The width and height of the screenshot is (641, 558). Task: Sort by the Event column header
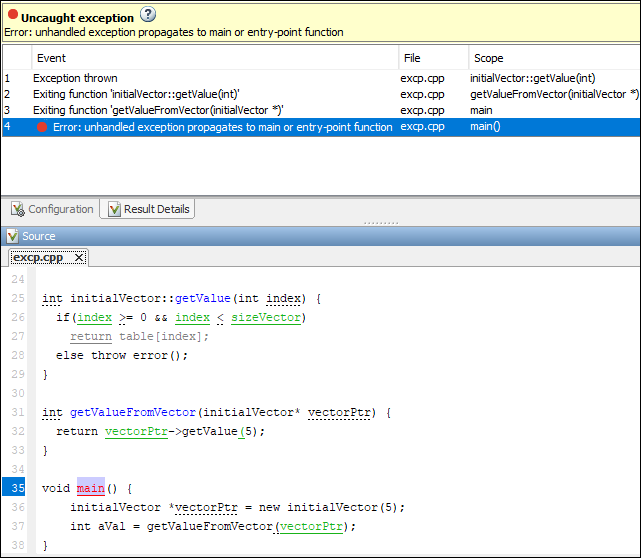51,58
